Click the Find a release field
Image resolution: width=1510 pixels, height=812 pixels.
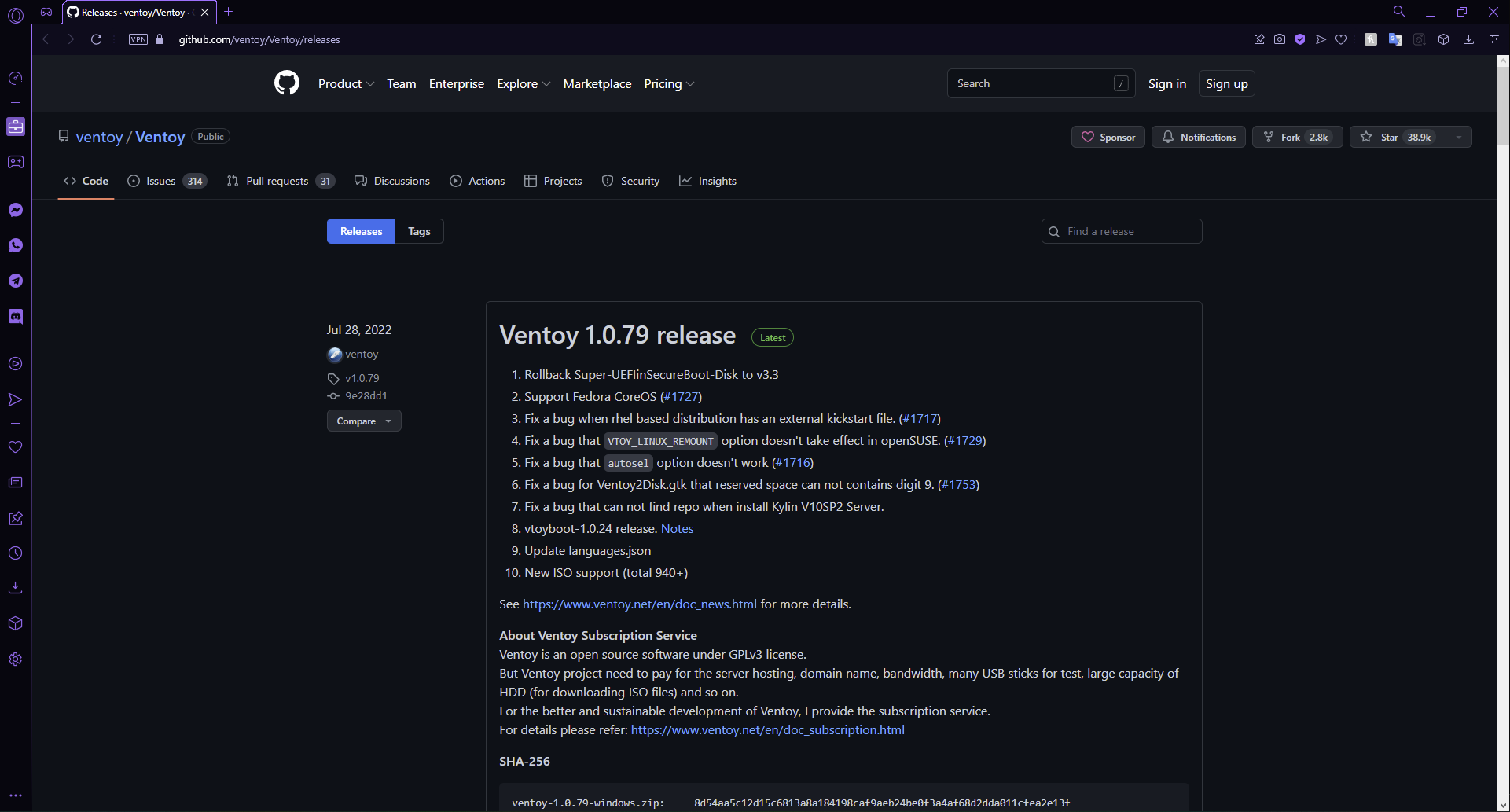pos(1122,231)
